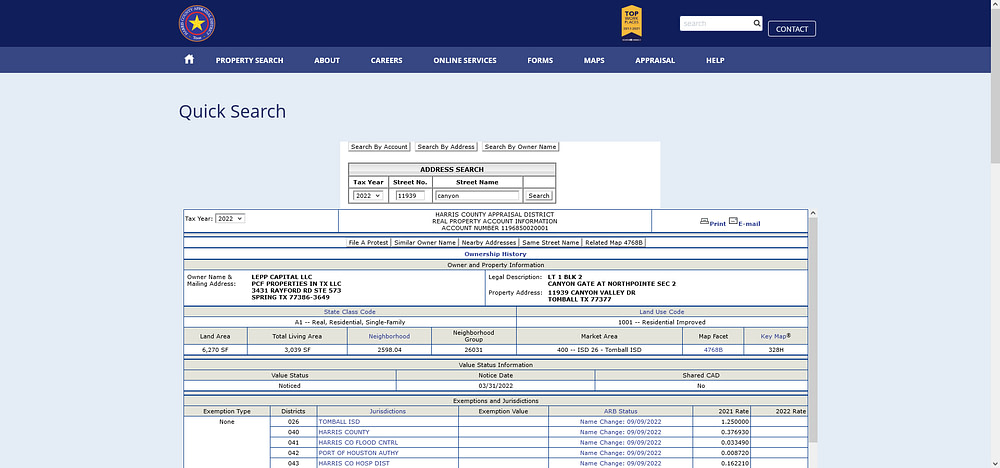The height and width of the screenshot is (468, 1000).
Task: Choose Search By Account
Action: (x=379, y=147)
